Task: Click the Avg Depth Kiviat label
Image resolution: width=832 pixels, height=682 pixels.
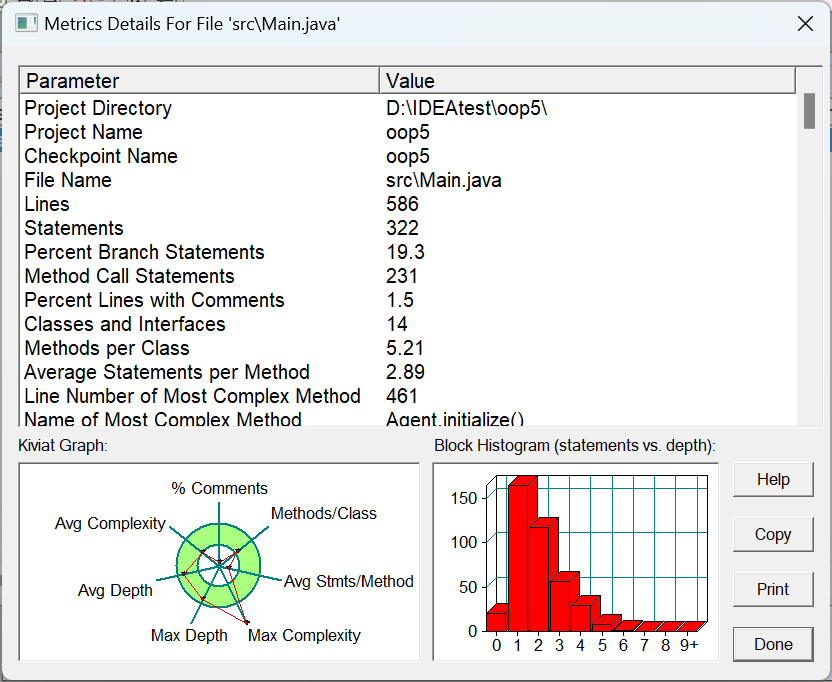Action: [x=115, y=590]
